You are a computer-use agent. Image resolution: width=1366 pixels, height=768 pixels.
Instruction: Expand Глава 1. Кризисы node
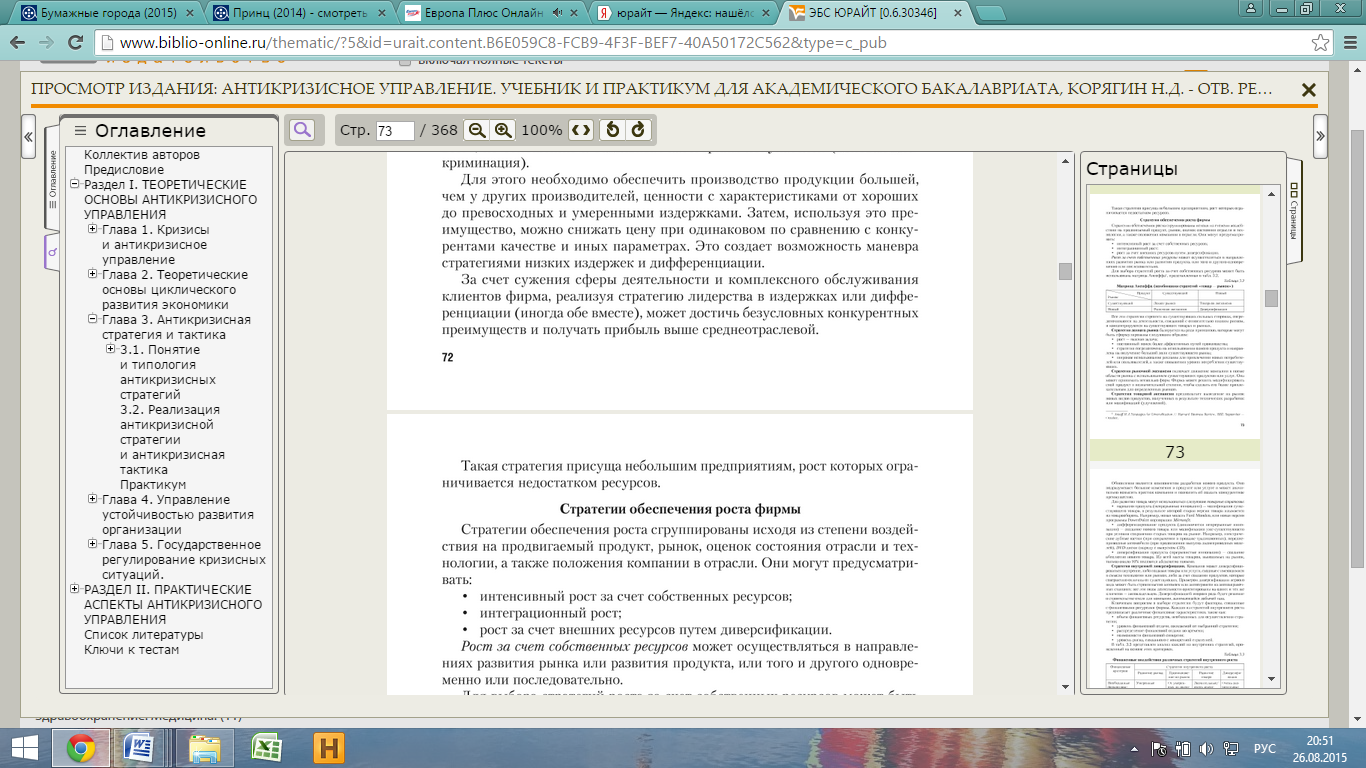tap(93, 230)
